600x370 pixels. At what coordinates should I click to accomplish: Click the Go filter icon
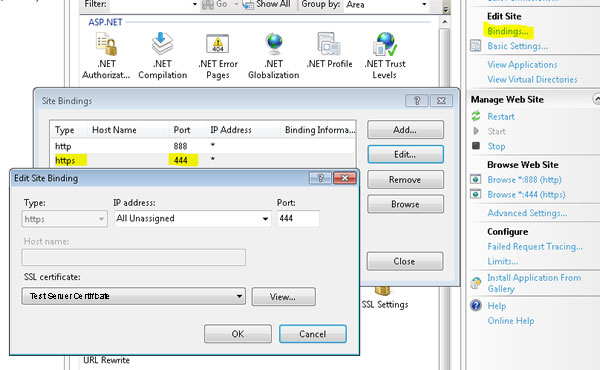point(208,5)
